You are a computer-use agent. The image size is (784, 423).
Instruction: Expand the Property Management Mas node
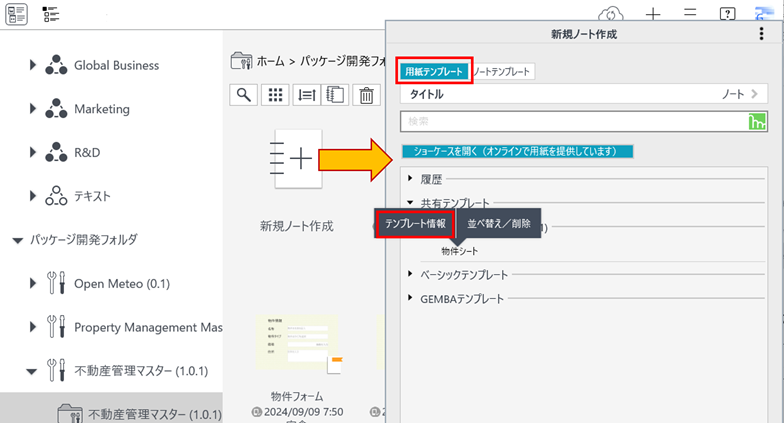click(x=32, y=327)
